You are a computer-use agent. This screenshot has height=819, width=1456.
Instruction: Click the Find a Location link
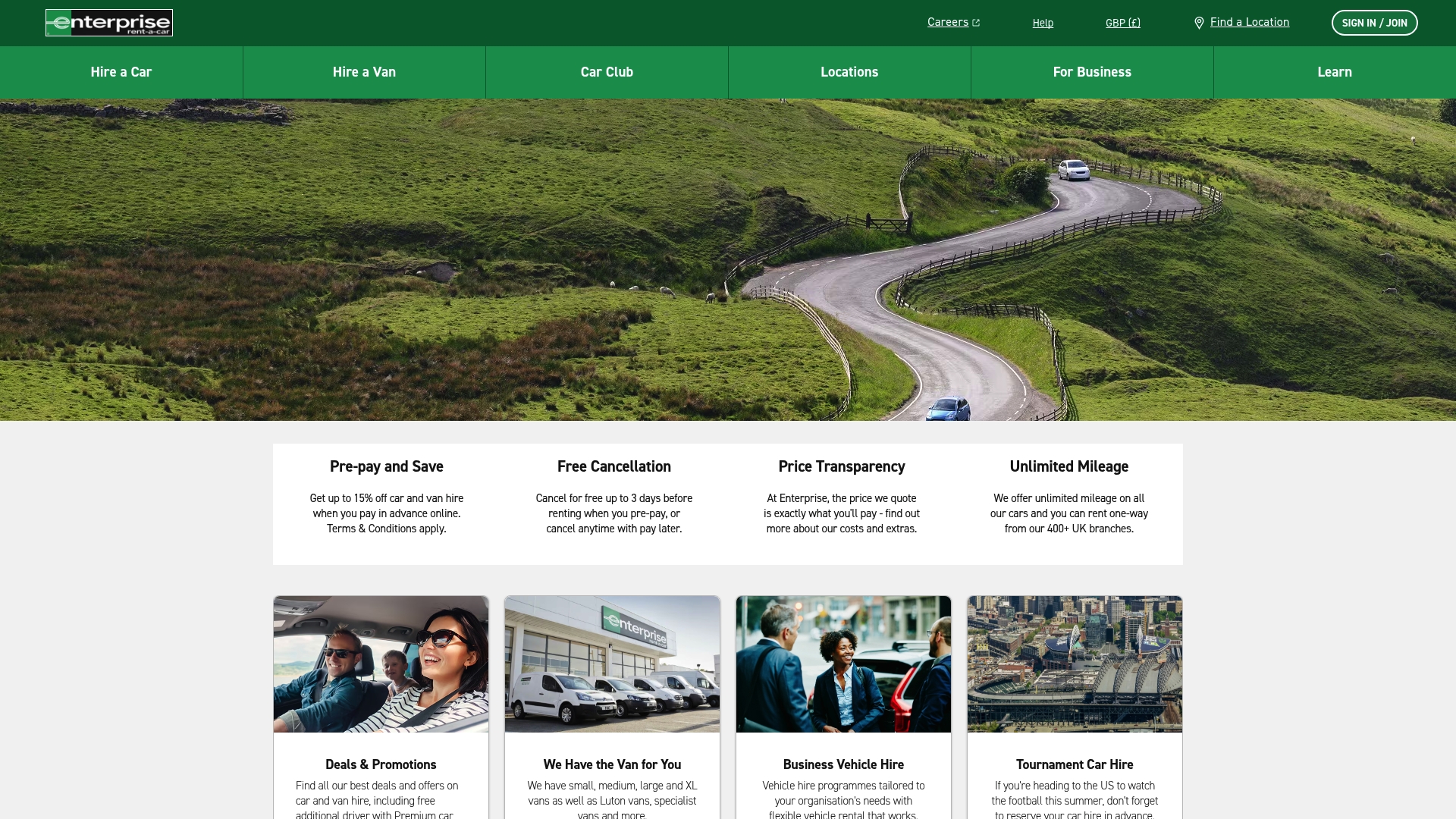click(x=1249, y=22)
